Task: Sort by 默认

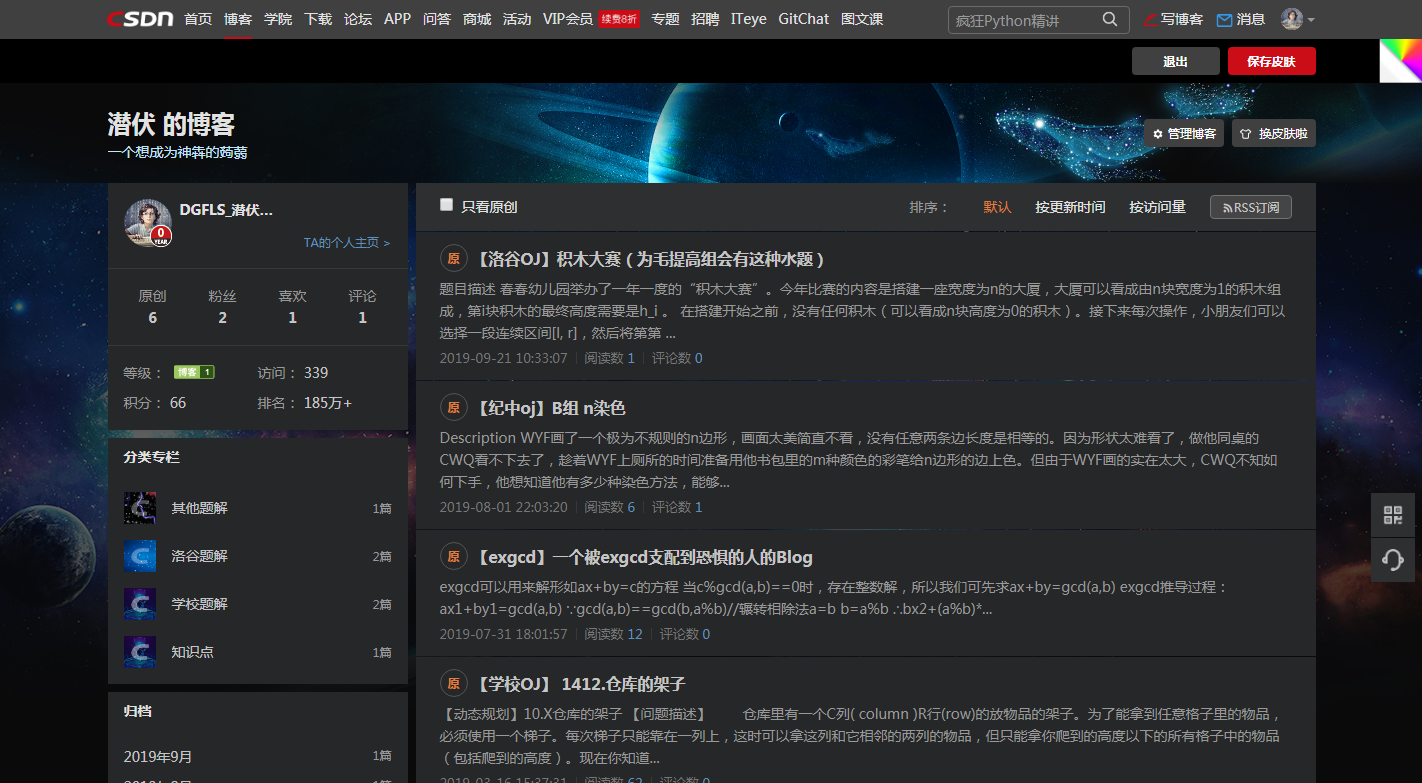Action: point(997,207)
